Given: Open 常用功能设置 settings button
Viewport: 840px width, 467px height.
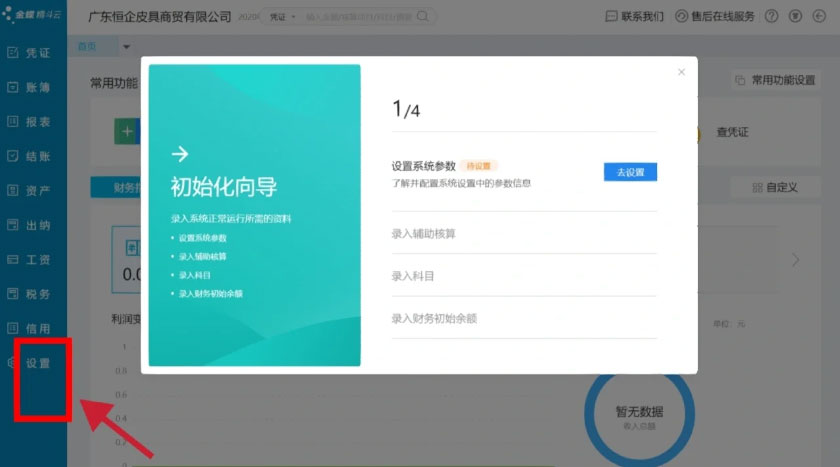Looking at the screenshot, I should pos(776,80).
